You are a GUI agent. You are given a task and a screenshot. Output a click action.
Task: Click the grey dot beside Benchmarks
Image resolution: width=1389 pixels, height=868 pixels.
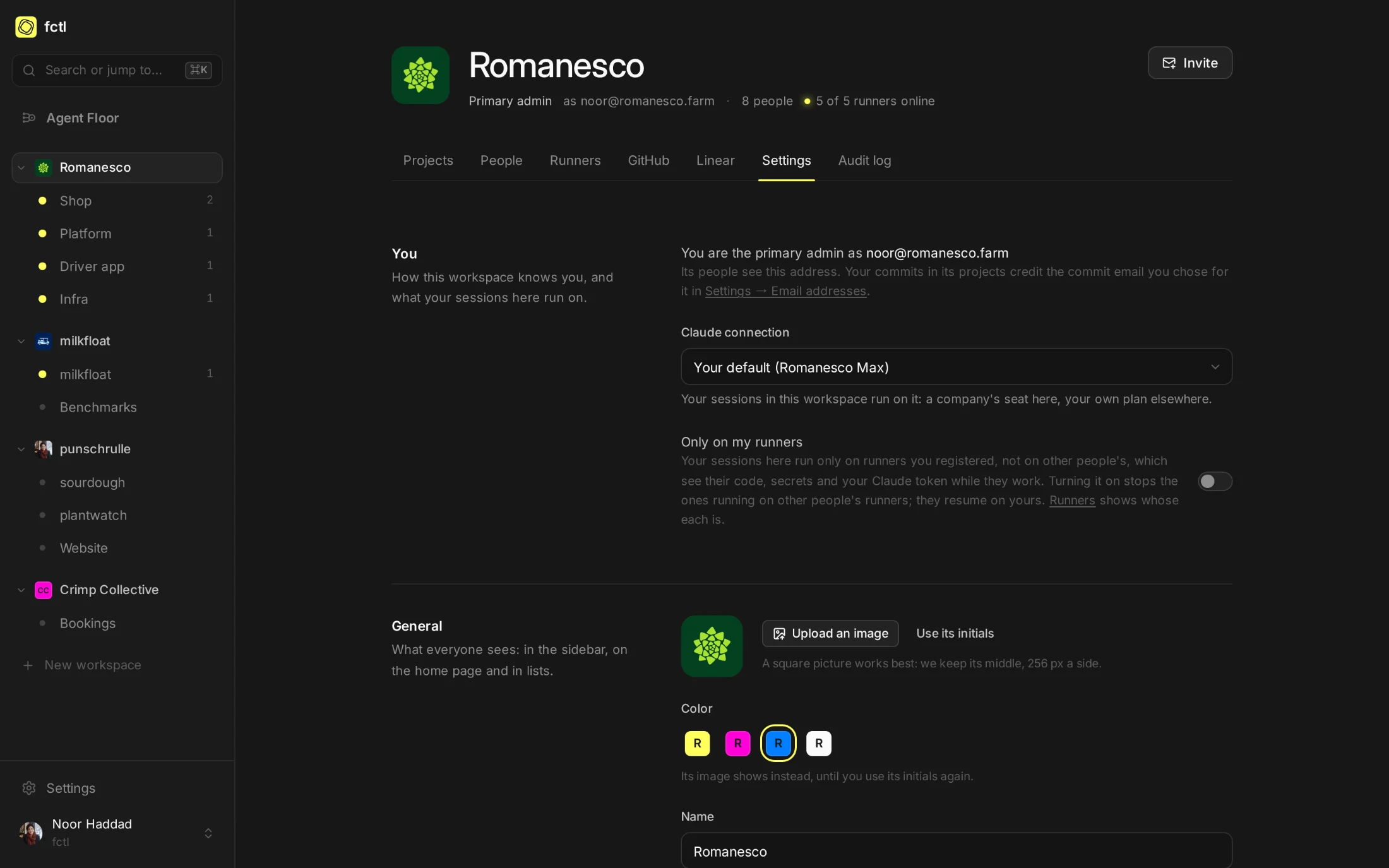point(42,407)
